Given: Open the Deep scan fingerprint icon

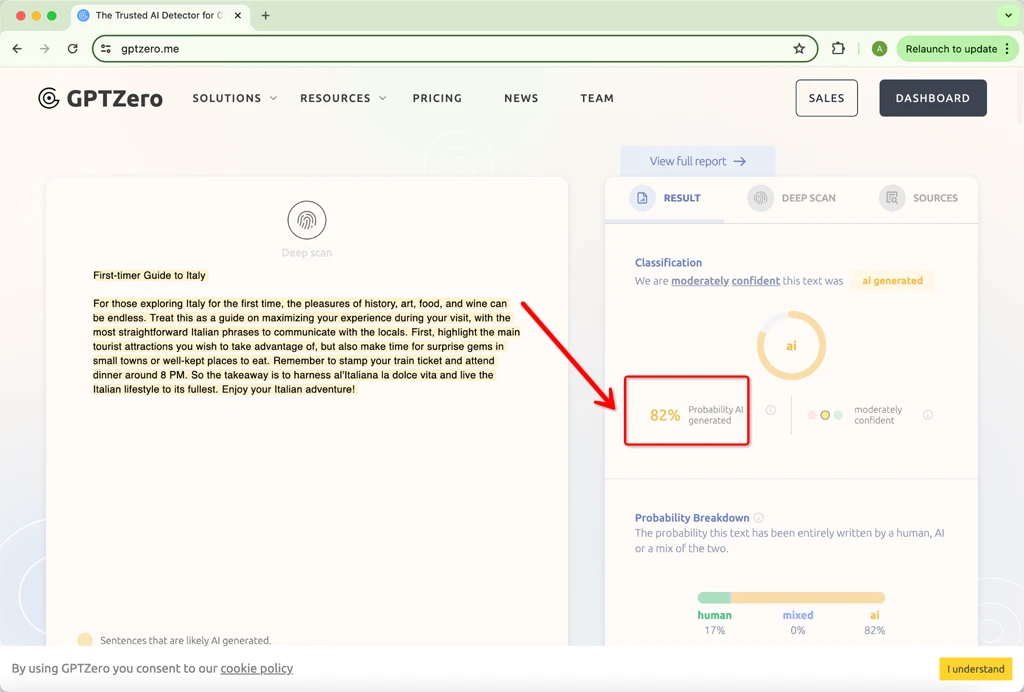Looking at the screenshot, I should pos(307,220).
